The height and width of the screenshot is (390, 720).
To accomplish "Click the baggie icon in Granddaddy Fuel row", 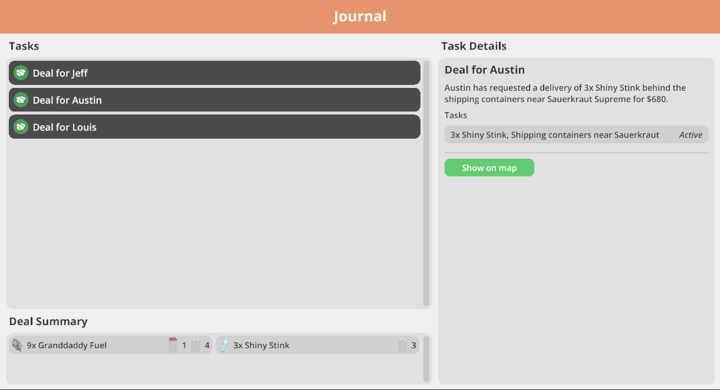I will click(196, 345).
